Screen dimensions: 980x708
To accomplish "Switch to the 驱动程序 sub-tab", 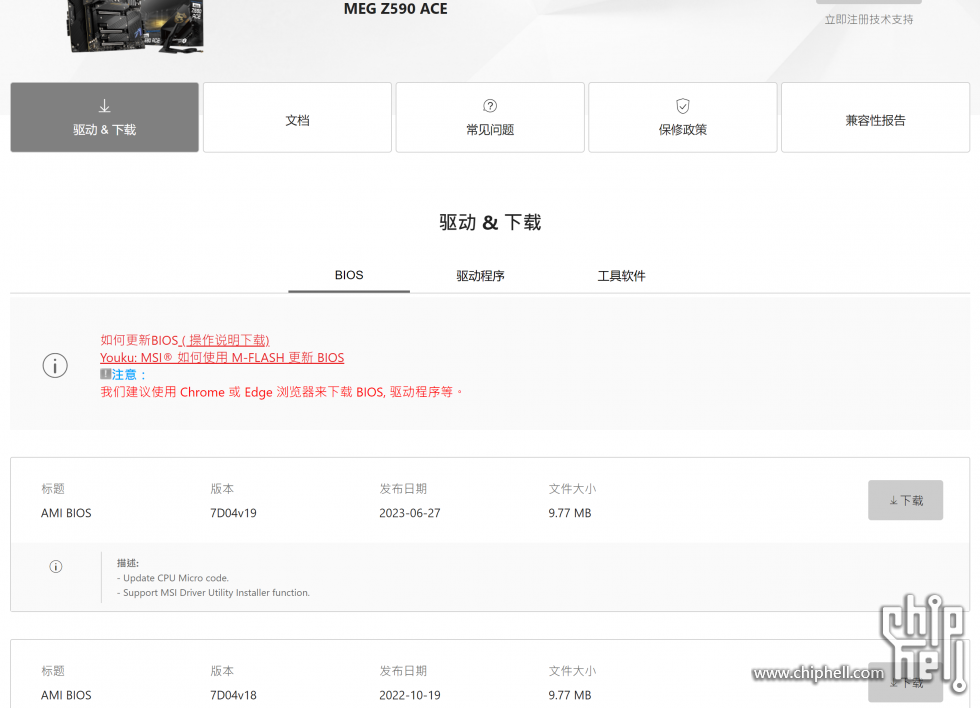I will coord(480,276).
